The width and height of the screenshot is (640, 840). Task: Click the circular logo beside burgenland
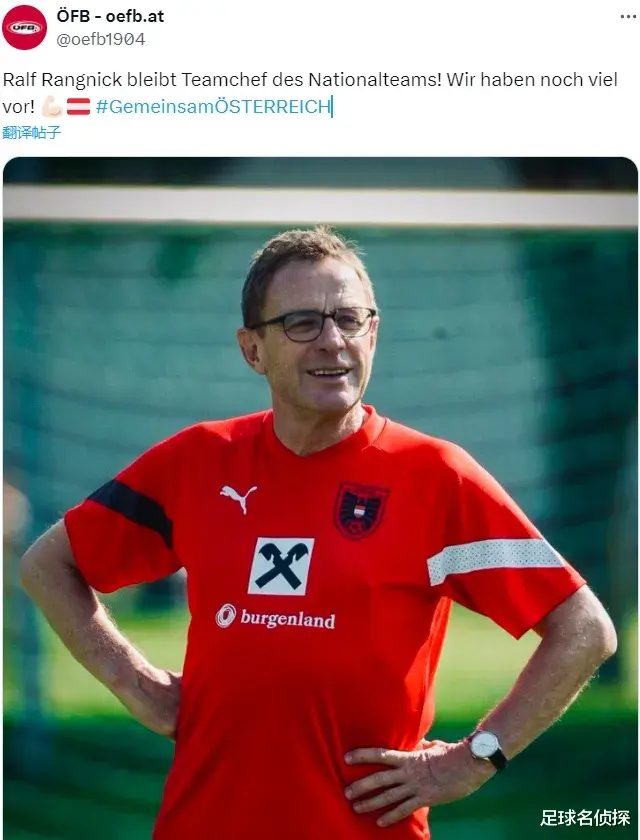[x=225, y=616]
